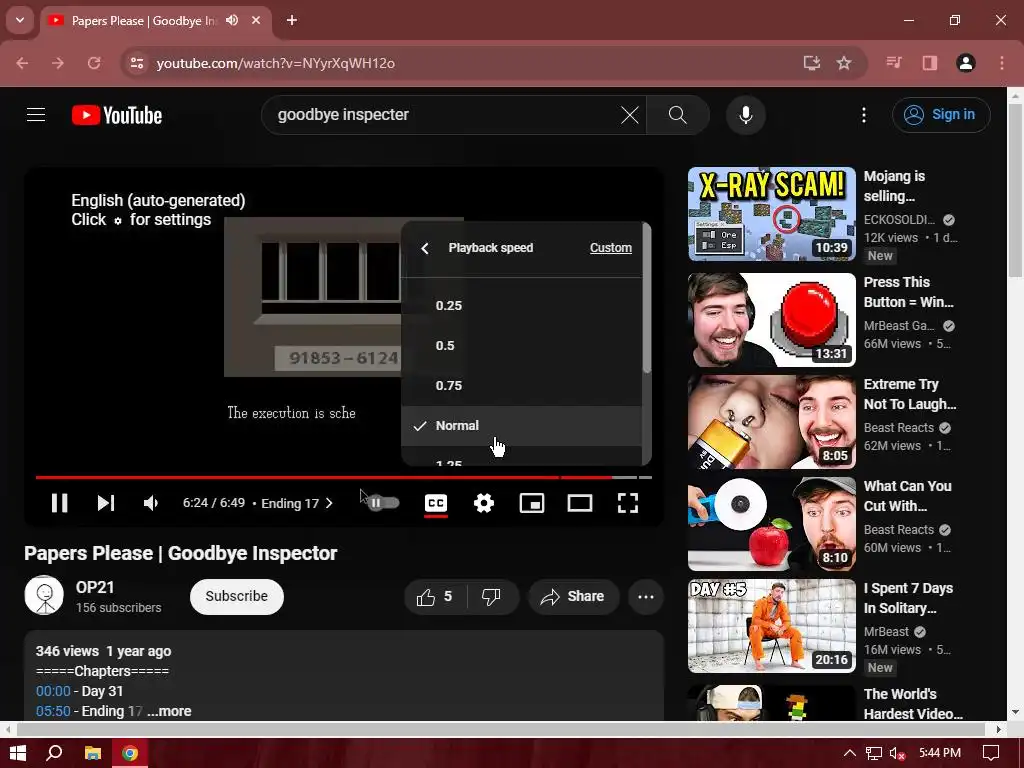Screen dimensions: 1024x768
Task: Open Chrome three-dot menu
Action: point(1002,63)
